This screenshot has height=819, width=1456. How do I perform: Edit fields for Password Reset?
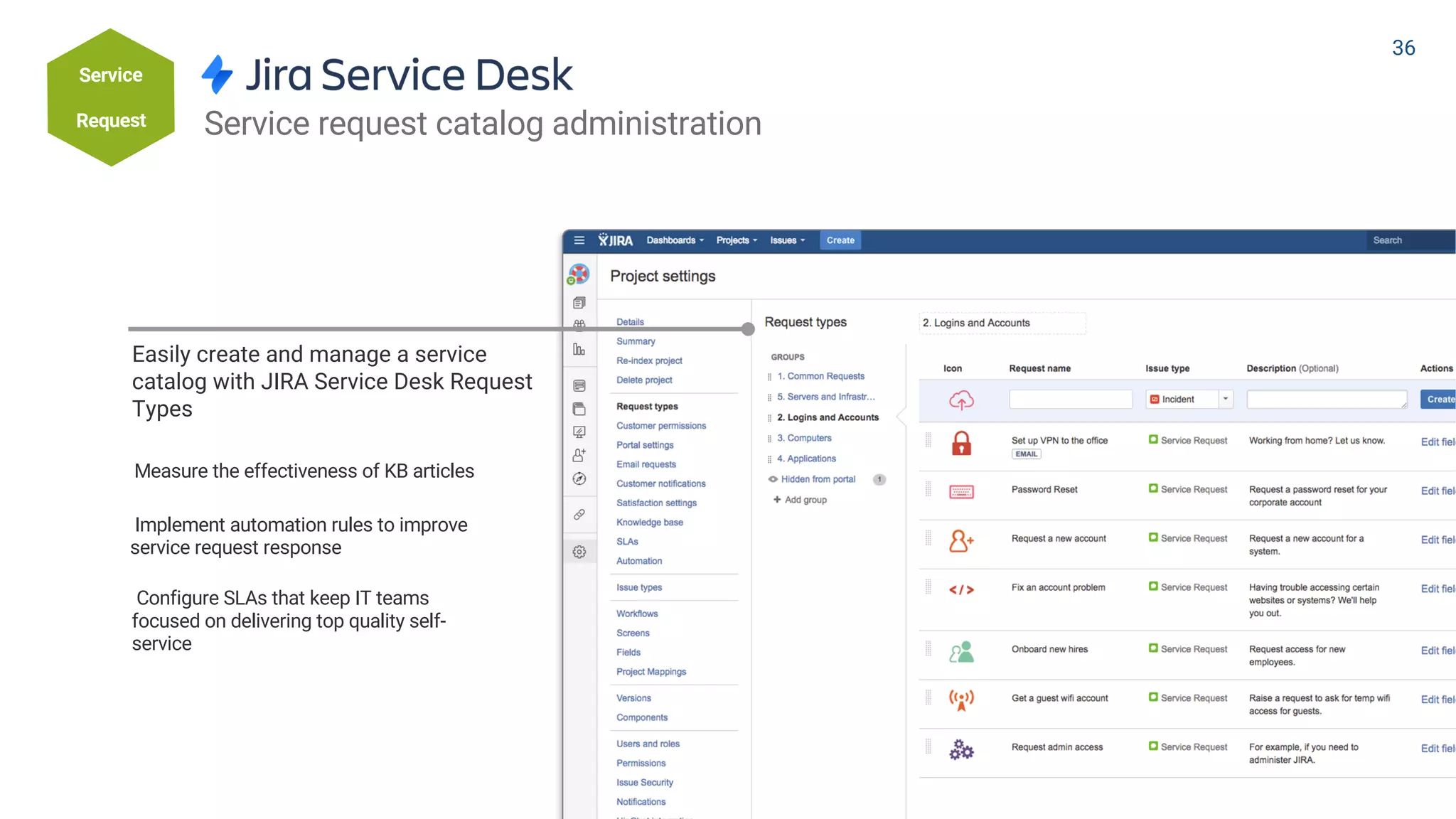(1438, 491)
